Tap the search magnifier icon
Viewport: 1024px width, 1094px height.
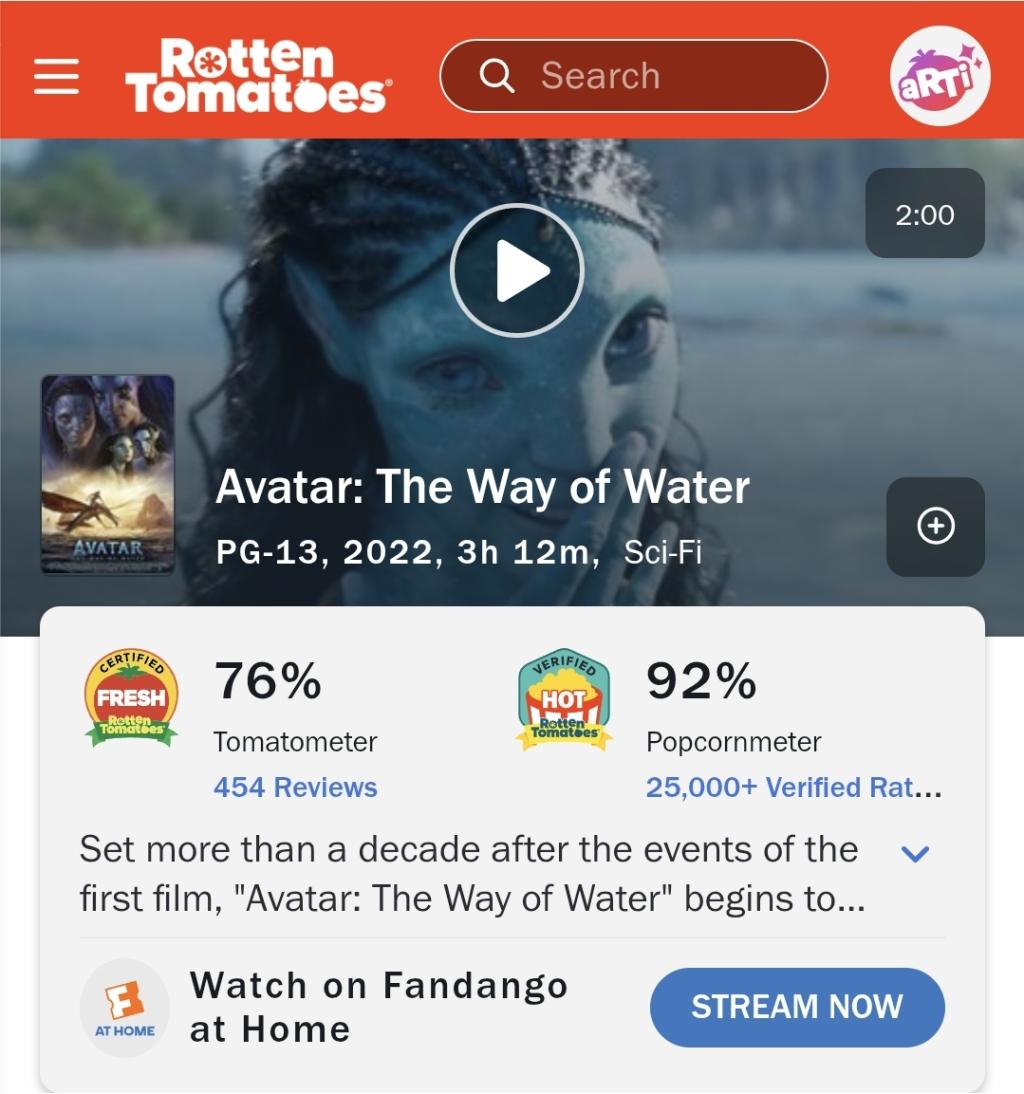[x=497, y=75]
